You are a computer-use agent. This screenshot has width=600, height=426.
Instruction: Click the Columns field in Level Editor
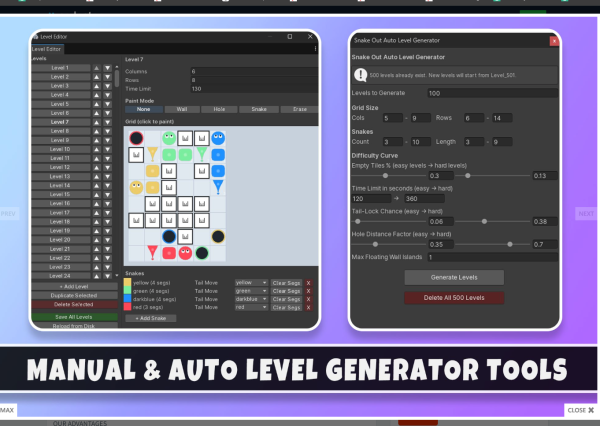coord(254,72)
